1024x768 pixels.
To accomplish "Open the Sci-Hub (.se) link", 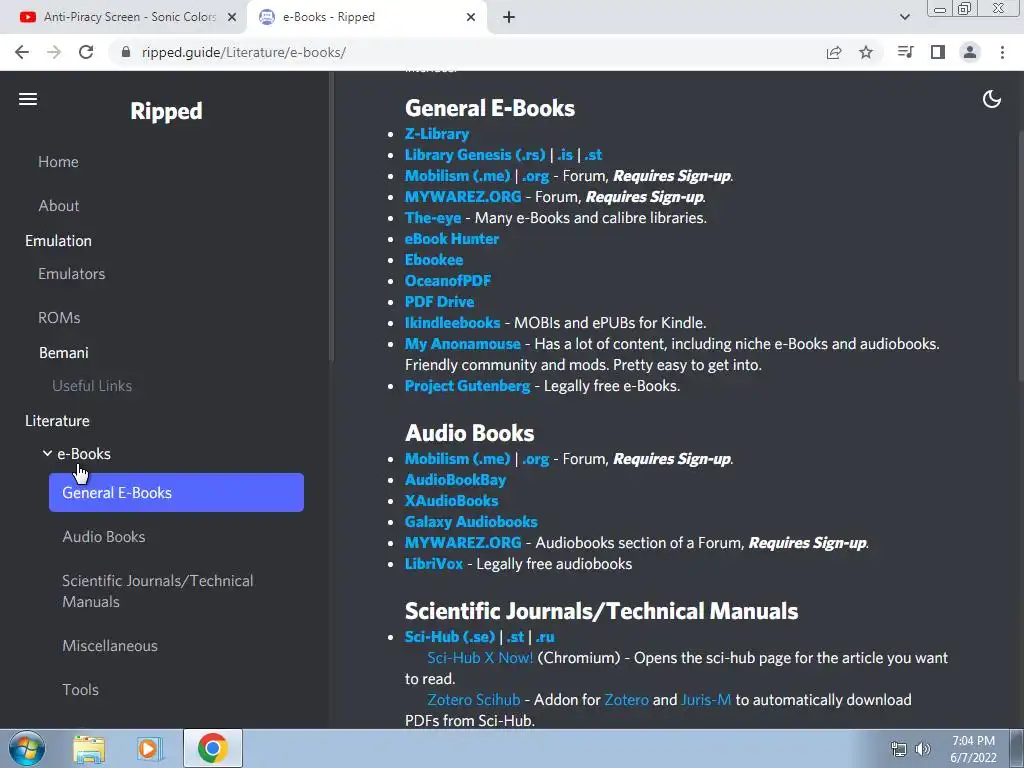I will [450, 637].
